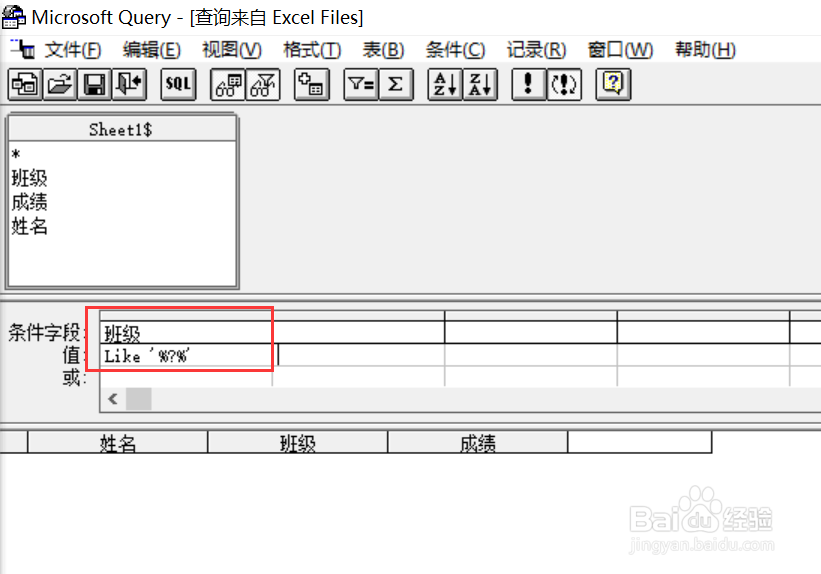821x574 pixels.
Task: Toggle the Show/Hide Criteria icon
Action: point(263,84)
